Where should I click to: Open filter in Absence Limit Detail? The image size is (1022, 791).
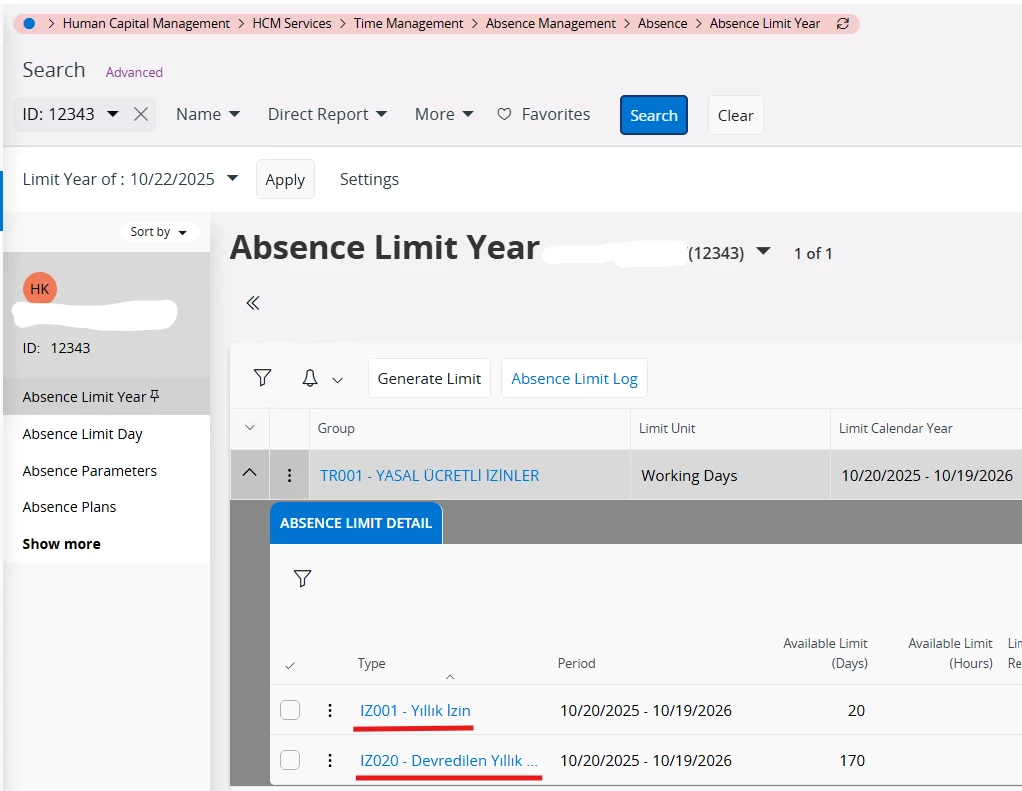(302, 578)
